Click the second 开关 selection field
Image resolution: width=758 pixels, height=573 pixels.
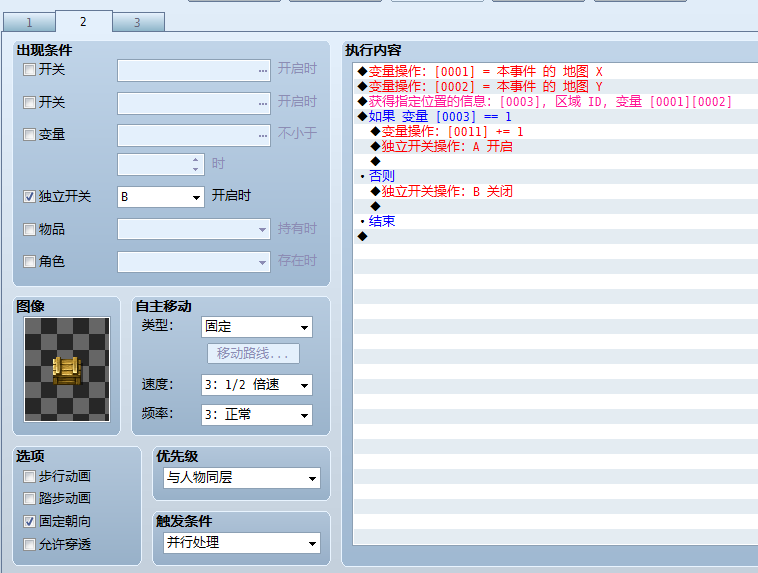pos(194,103)
